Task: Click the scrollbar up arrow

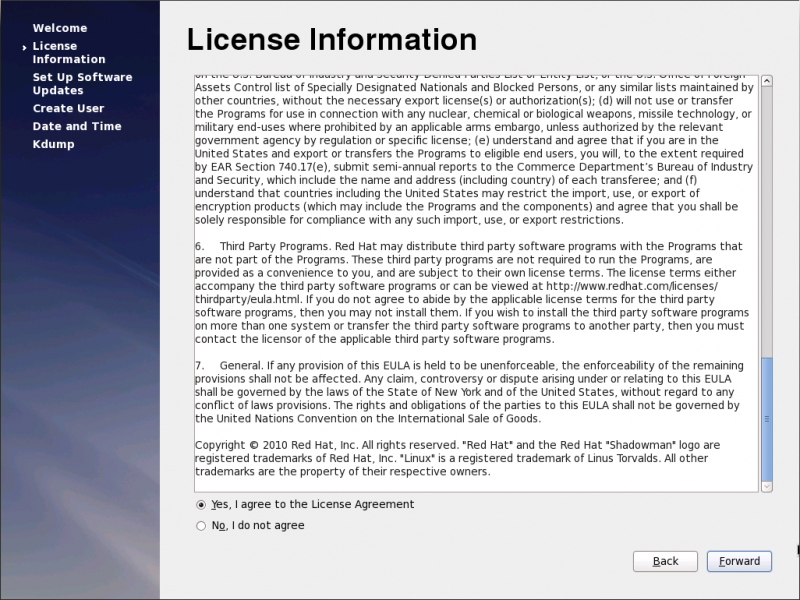Action: (766, 79)
